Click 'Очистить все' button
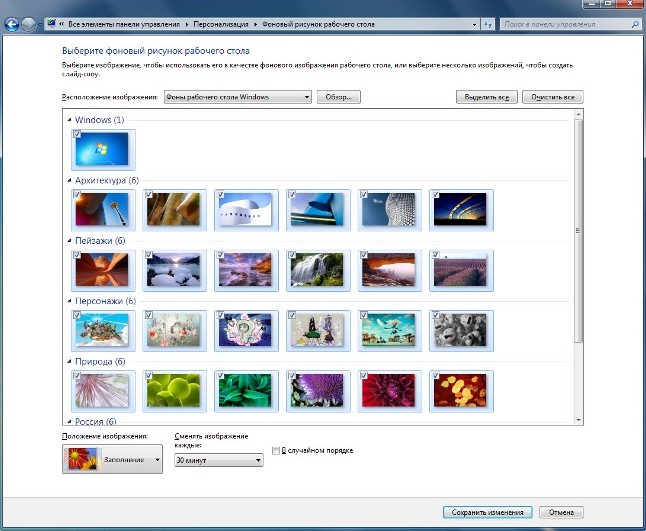Image resolution: width=646 pixels, height=531 pixels. tap(553, 97)
